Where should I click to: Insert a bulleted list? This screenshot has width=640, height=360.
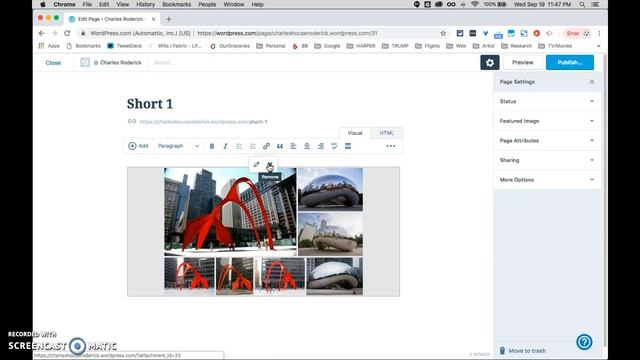[239, 146]
